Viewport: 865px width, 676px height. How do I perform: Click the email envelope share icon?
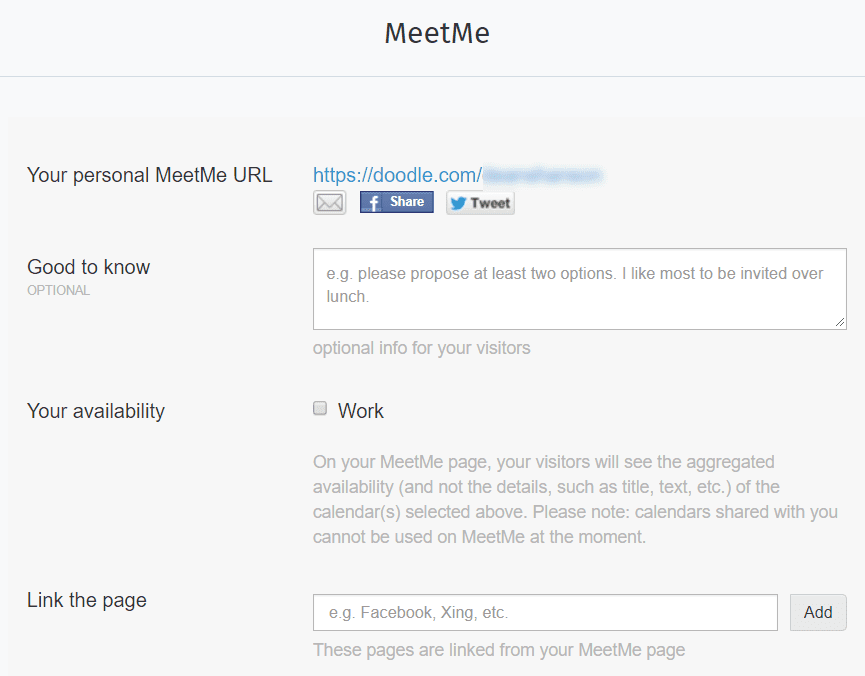(329, 203)
